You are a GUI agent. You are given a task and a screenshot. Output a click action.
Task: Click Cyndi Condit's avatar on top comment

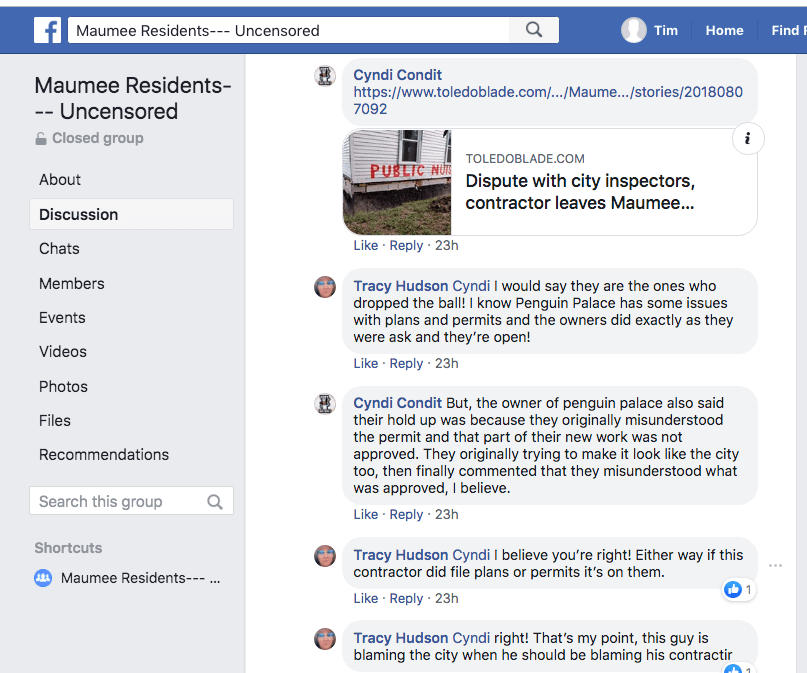click(x=325, y=76)
